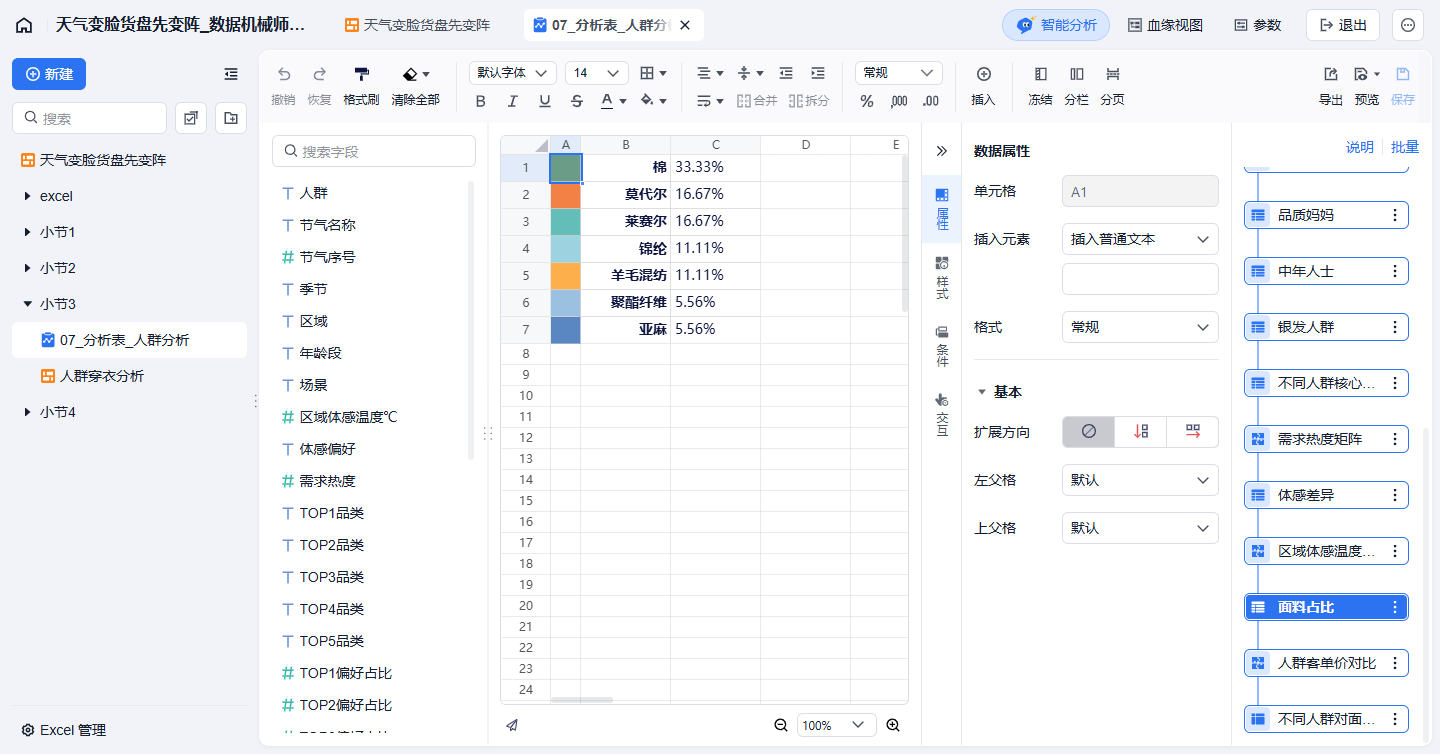
Task: Collapse the properties panel with double chevron
Action: [941, 151]
